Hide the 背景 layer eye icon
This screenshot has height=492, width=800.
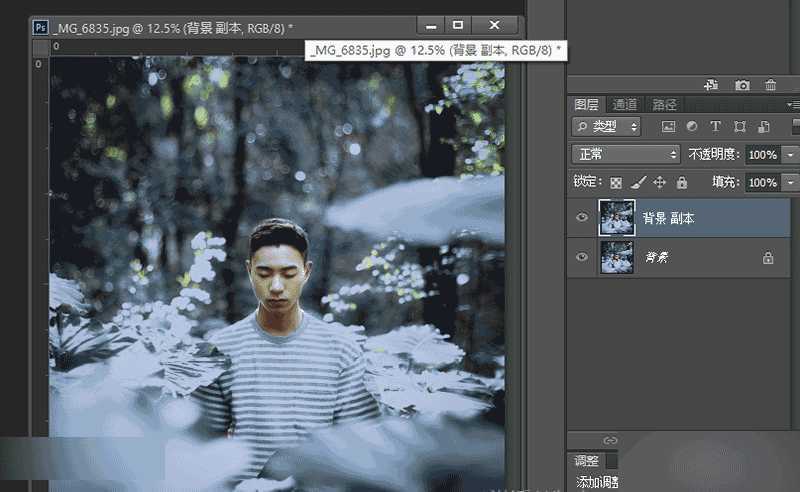582,257
